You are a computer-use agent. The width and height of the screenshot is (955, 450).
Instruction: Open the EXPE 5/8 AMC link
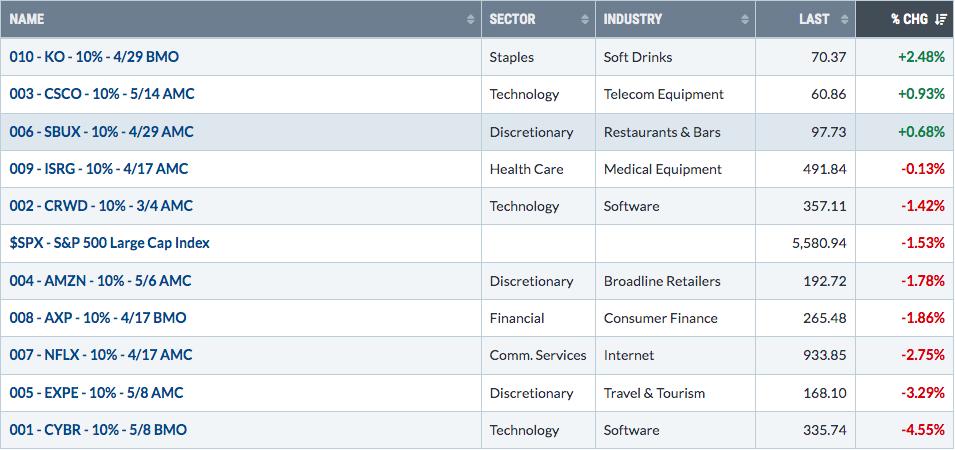[96, 393]
